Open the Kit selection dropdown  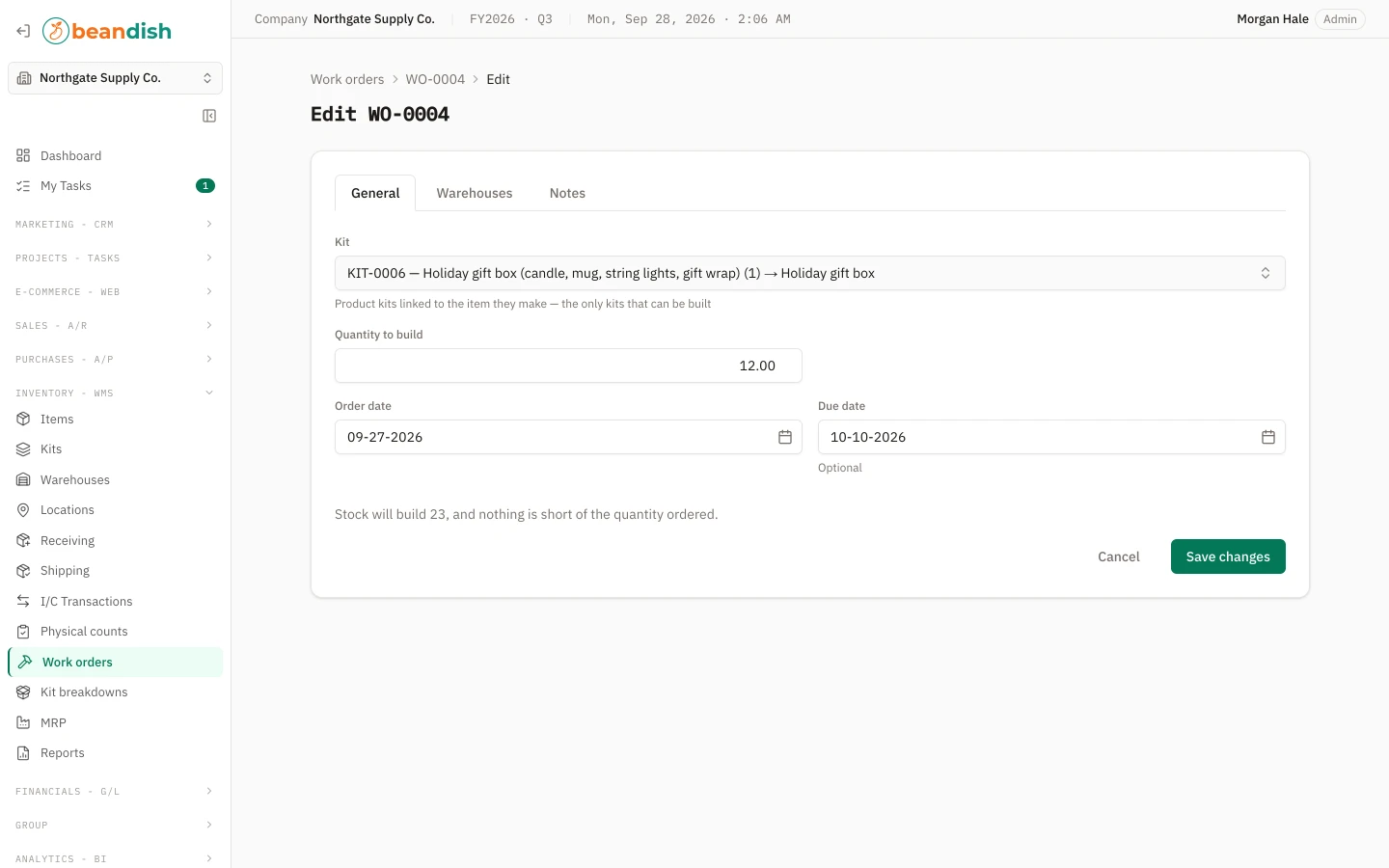coord(809,273)
